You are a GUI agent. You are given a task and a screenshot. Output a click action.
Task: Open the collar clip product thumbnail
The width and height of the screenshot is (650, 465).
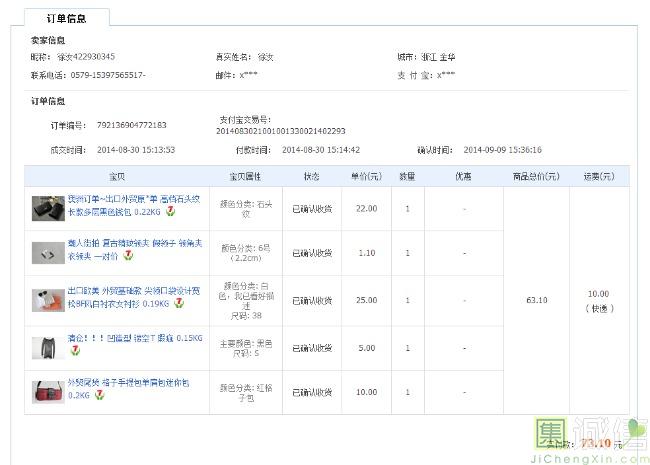coord(48,252)
